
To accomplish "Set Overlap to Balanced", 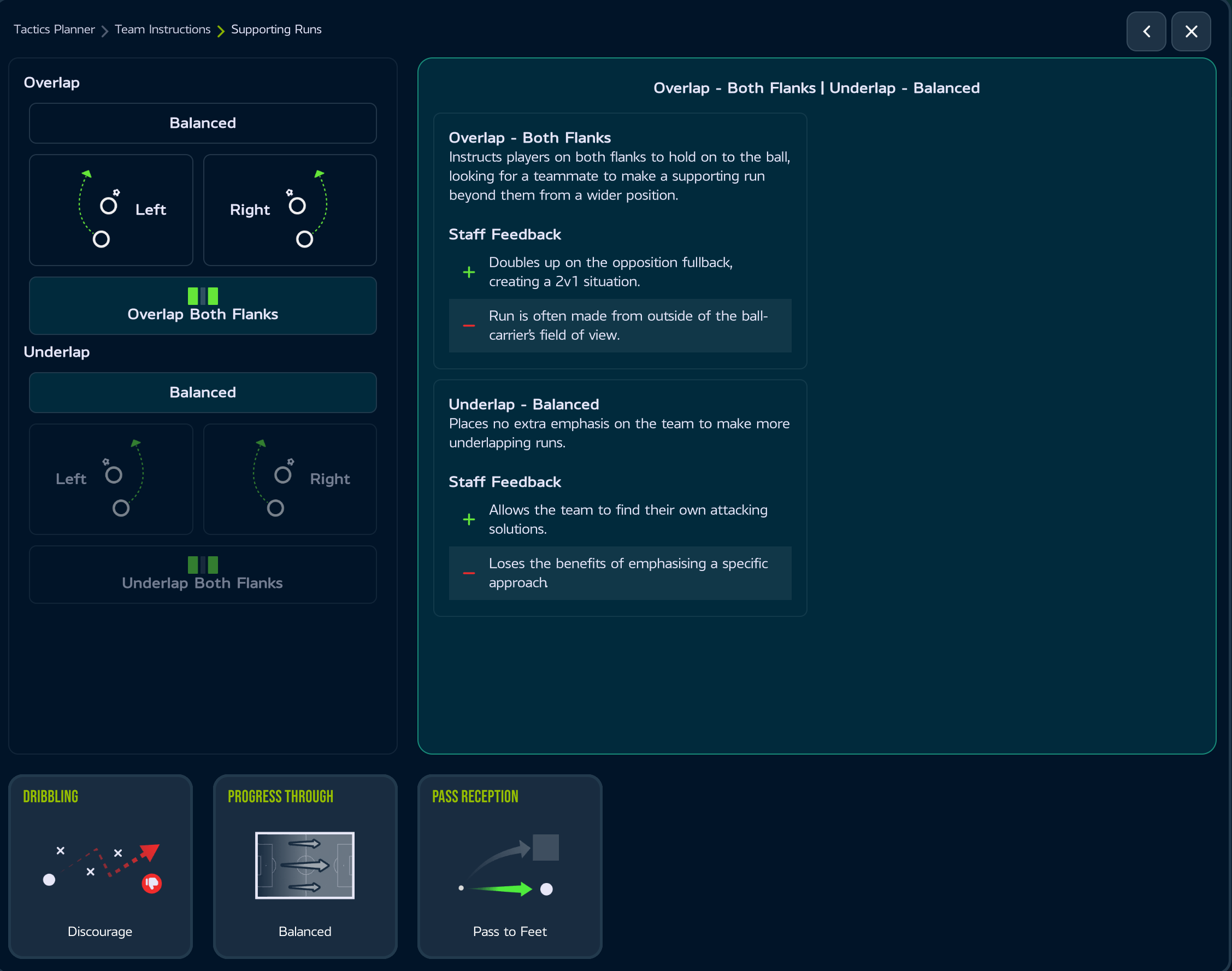I will click(x=203, y=123).
